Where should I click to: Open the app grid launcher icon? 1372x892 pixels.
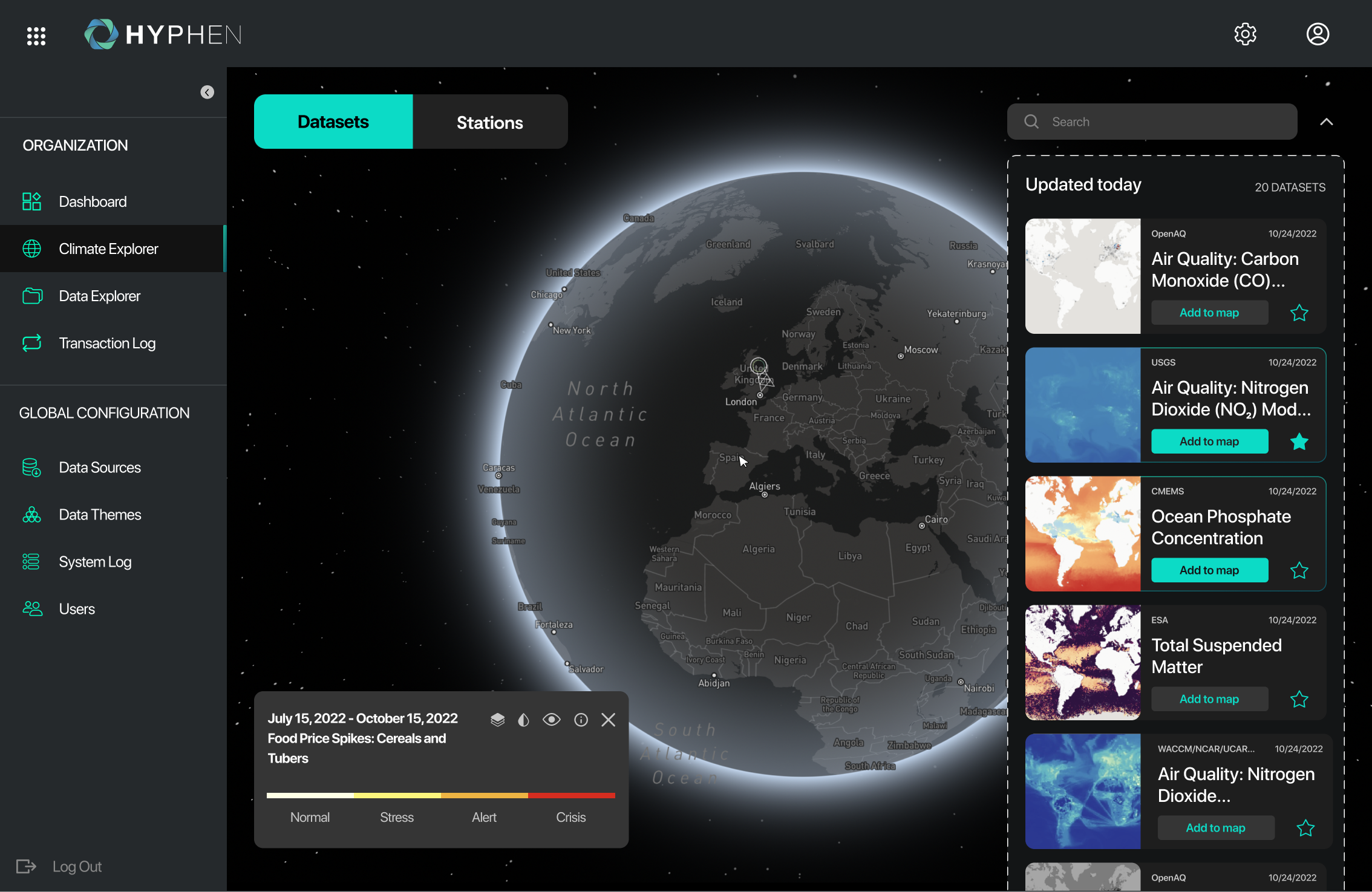[x=36, y=36]
